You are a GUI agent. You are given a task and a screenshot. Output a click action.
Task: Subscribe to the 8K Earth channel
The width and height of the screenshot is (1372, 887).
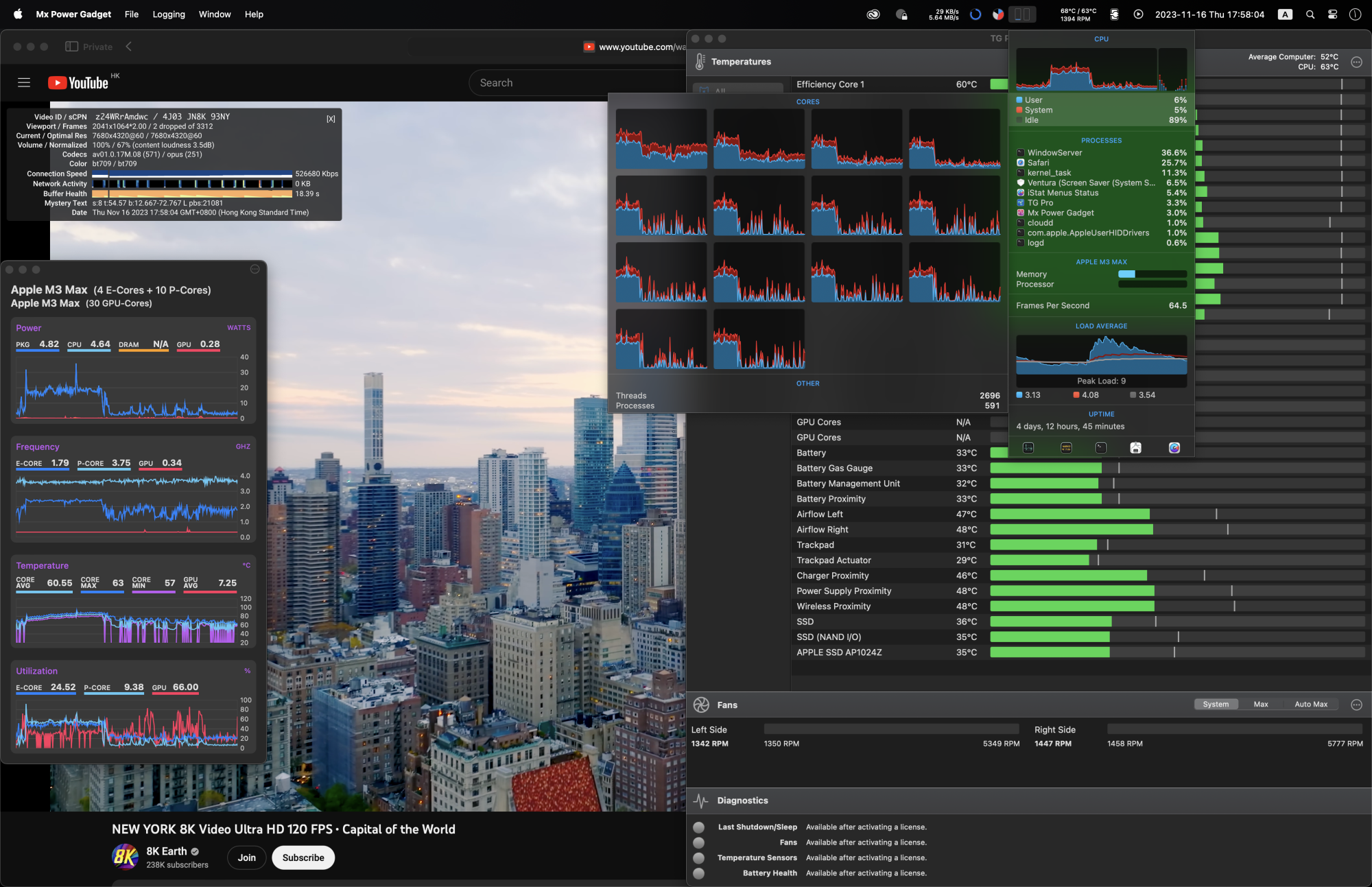[x=303, y=858]
